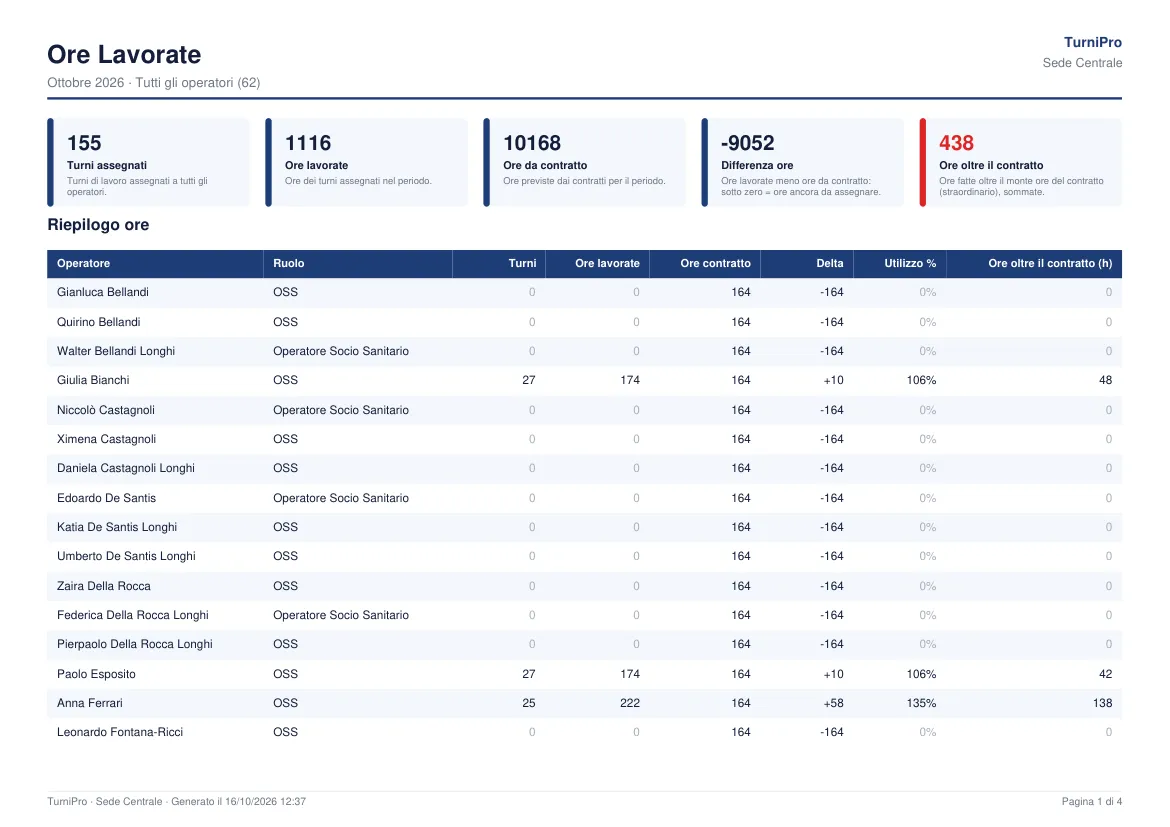The image size is (1170, 827).
Task: Select the "TurniPro" brand name in the header
Action: [x=1092, y=43]
